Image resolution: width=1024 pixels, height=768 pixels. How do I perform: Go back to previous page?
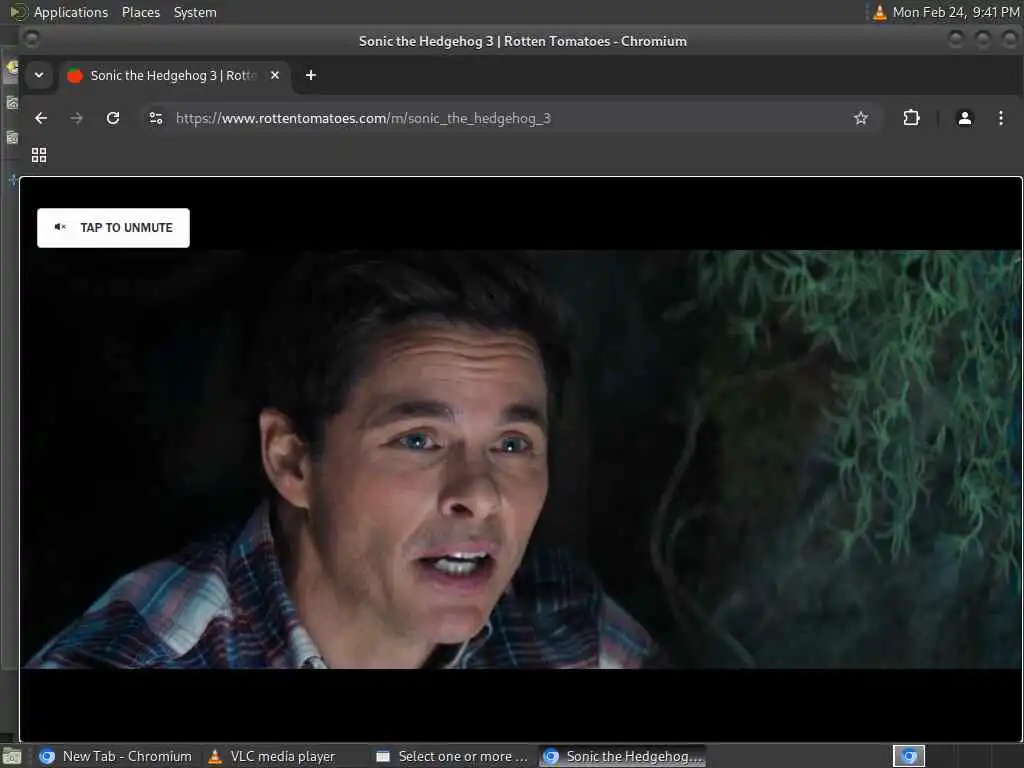coord(41,118)
